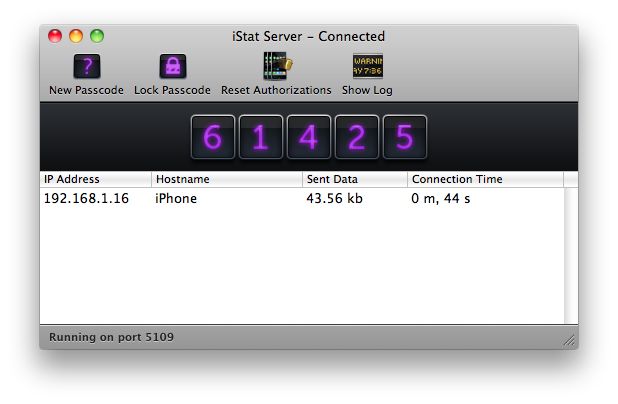Minimize window using the yellow button

pyautogui.click(x=76, y=36)
